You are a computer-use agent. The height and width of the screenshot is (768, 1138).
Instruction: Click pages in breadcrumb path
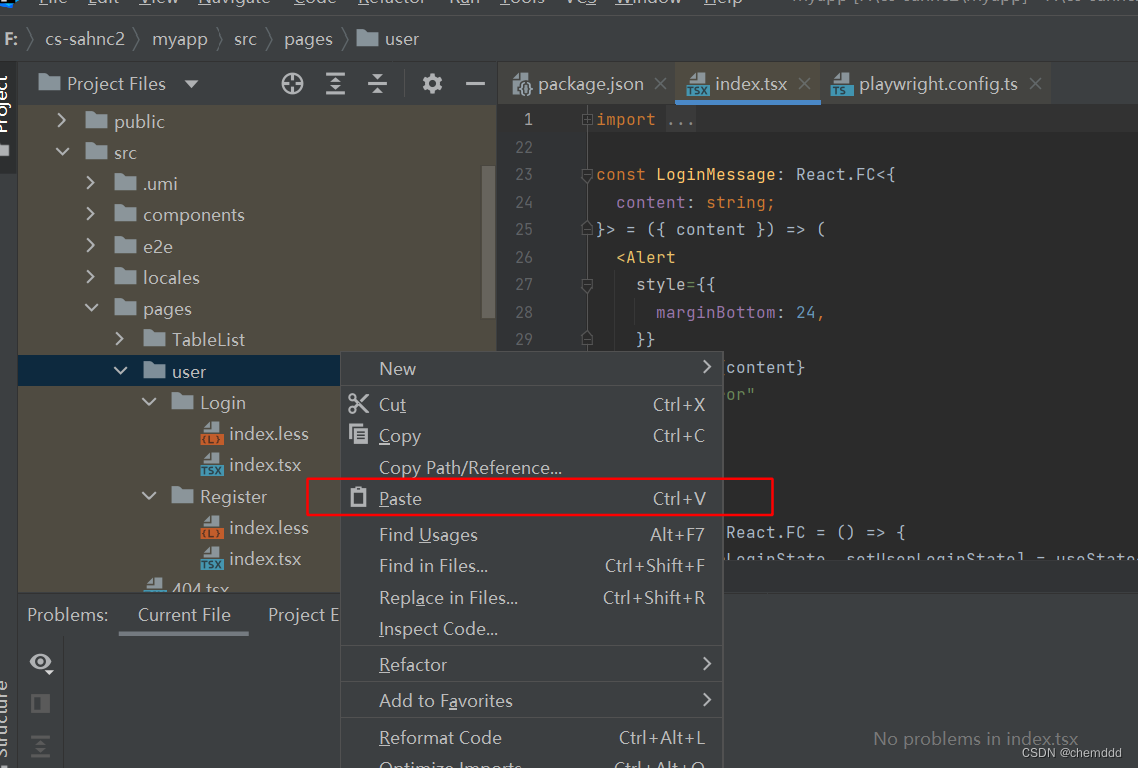(308, 39)
